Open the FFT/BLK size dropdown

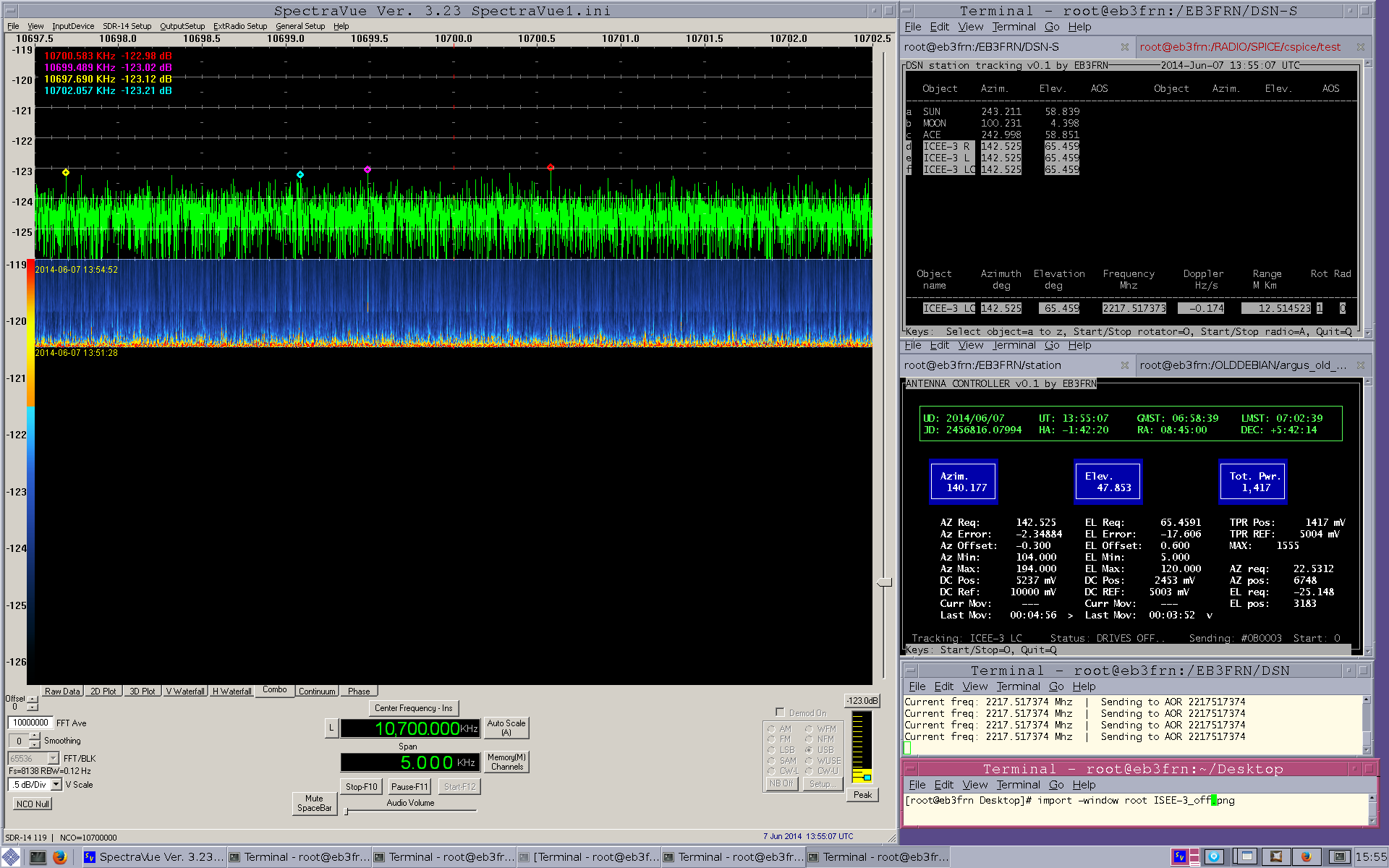(53, 758)
